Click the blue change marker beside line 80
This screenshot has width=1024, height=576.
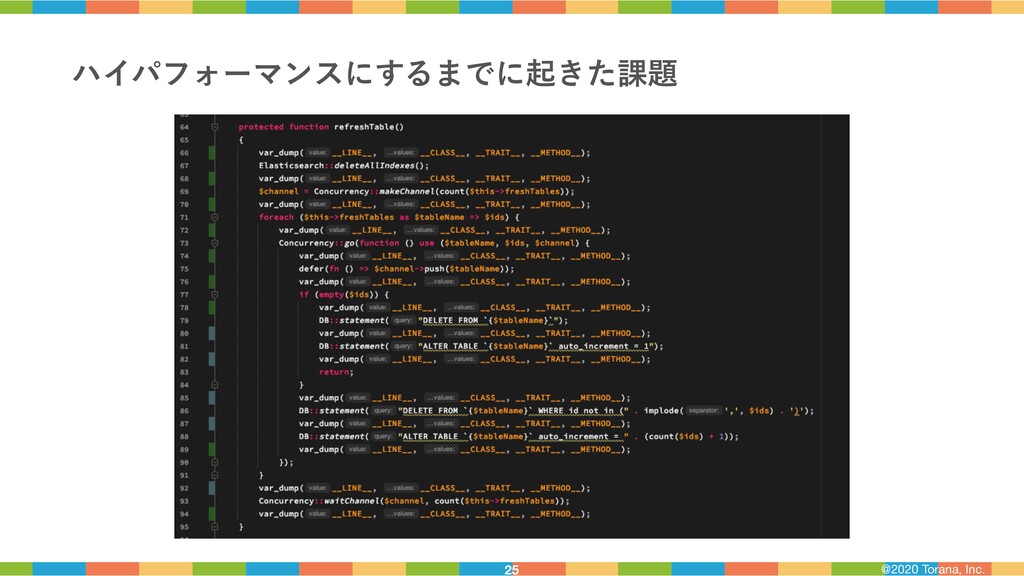[x=212, y=333]
